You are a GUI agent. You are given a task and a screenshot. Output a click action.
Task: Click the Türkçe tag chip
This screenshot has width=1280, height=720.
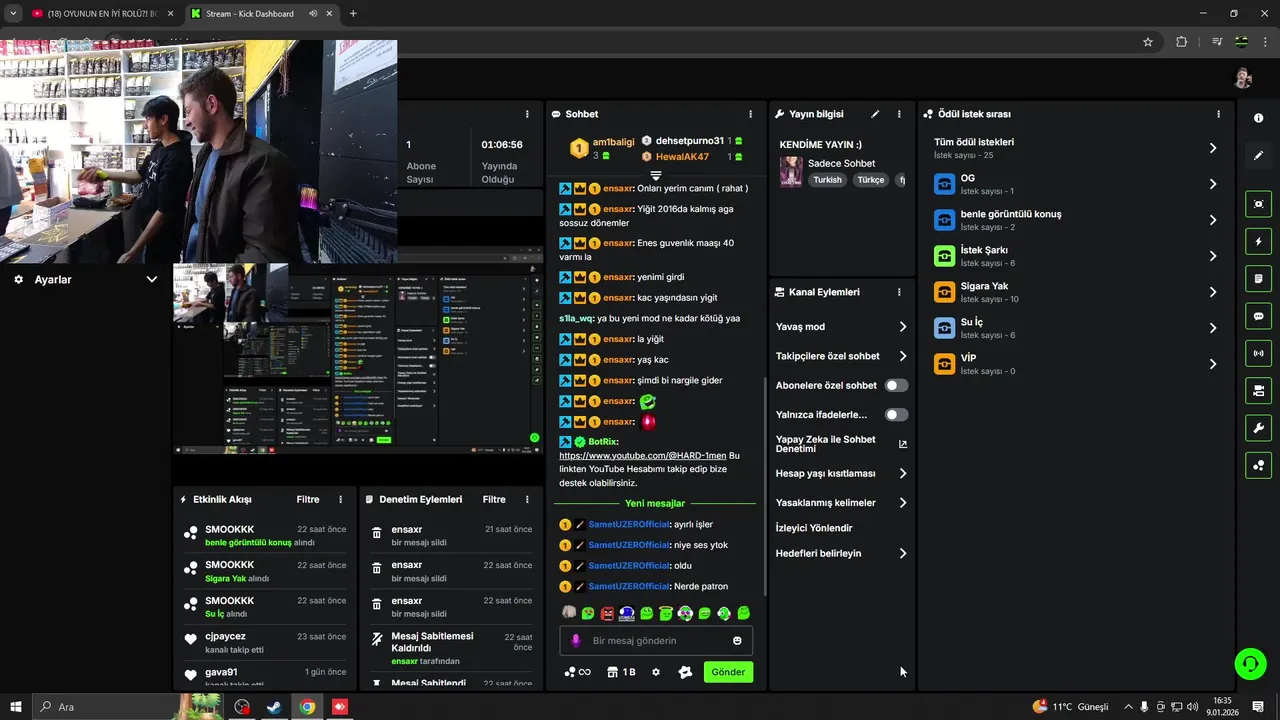pos(870,180)
